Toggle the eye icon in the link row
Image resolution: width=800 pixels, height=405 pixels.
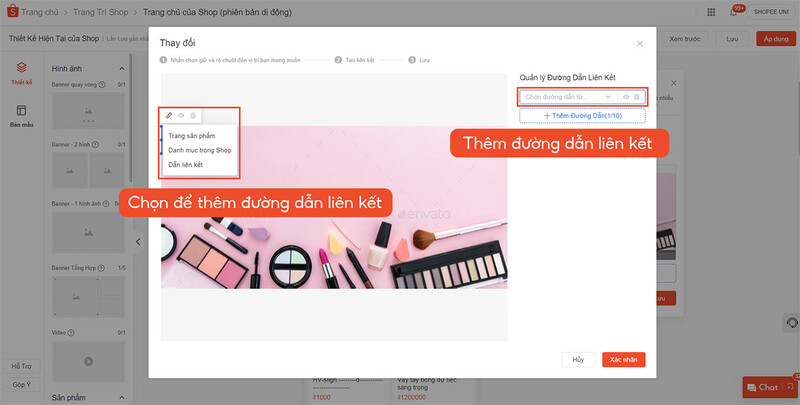[x=625, y=97]
